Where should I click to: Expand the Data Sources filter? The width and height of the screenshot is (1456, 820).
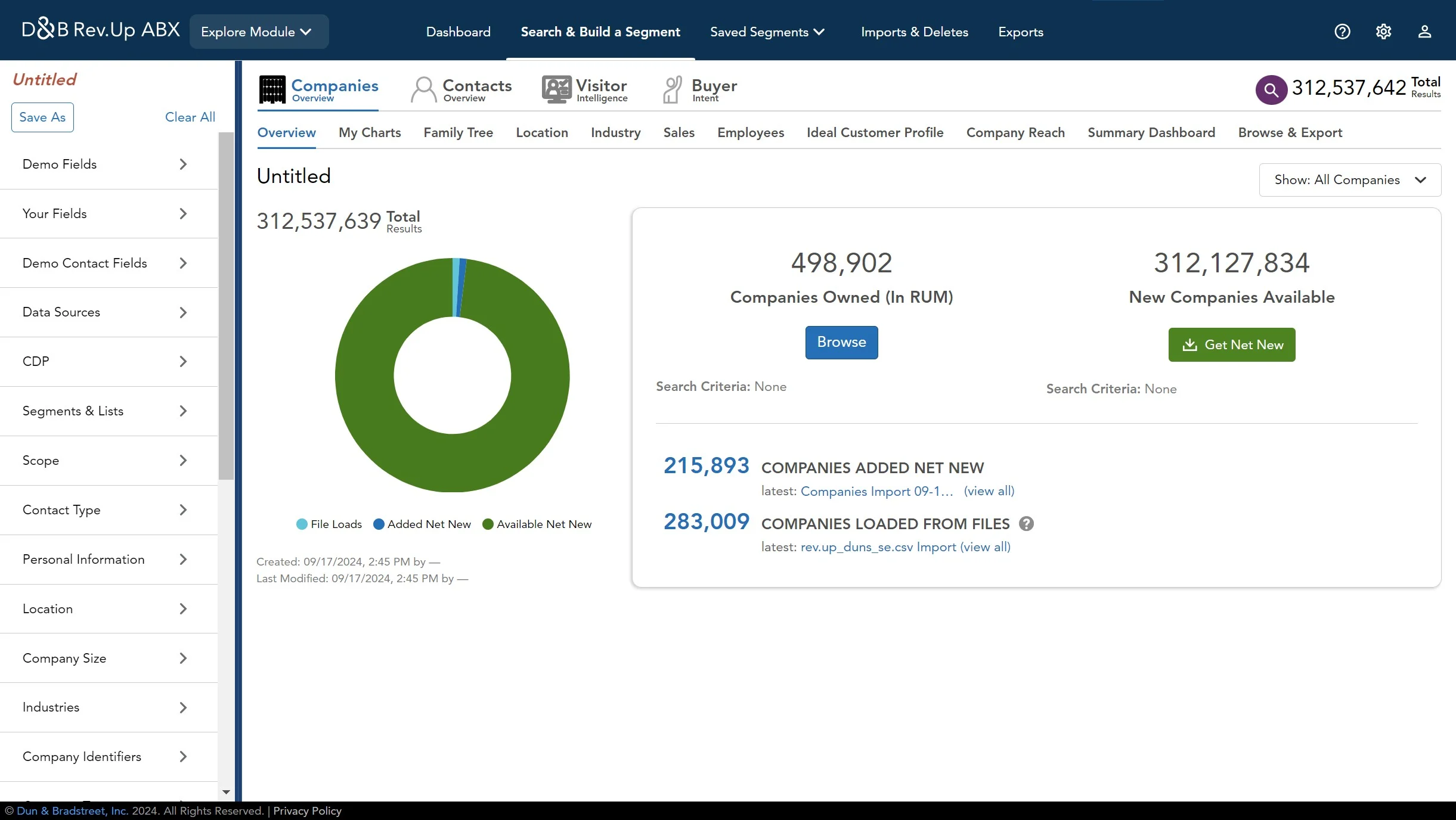point(109,312)
